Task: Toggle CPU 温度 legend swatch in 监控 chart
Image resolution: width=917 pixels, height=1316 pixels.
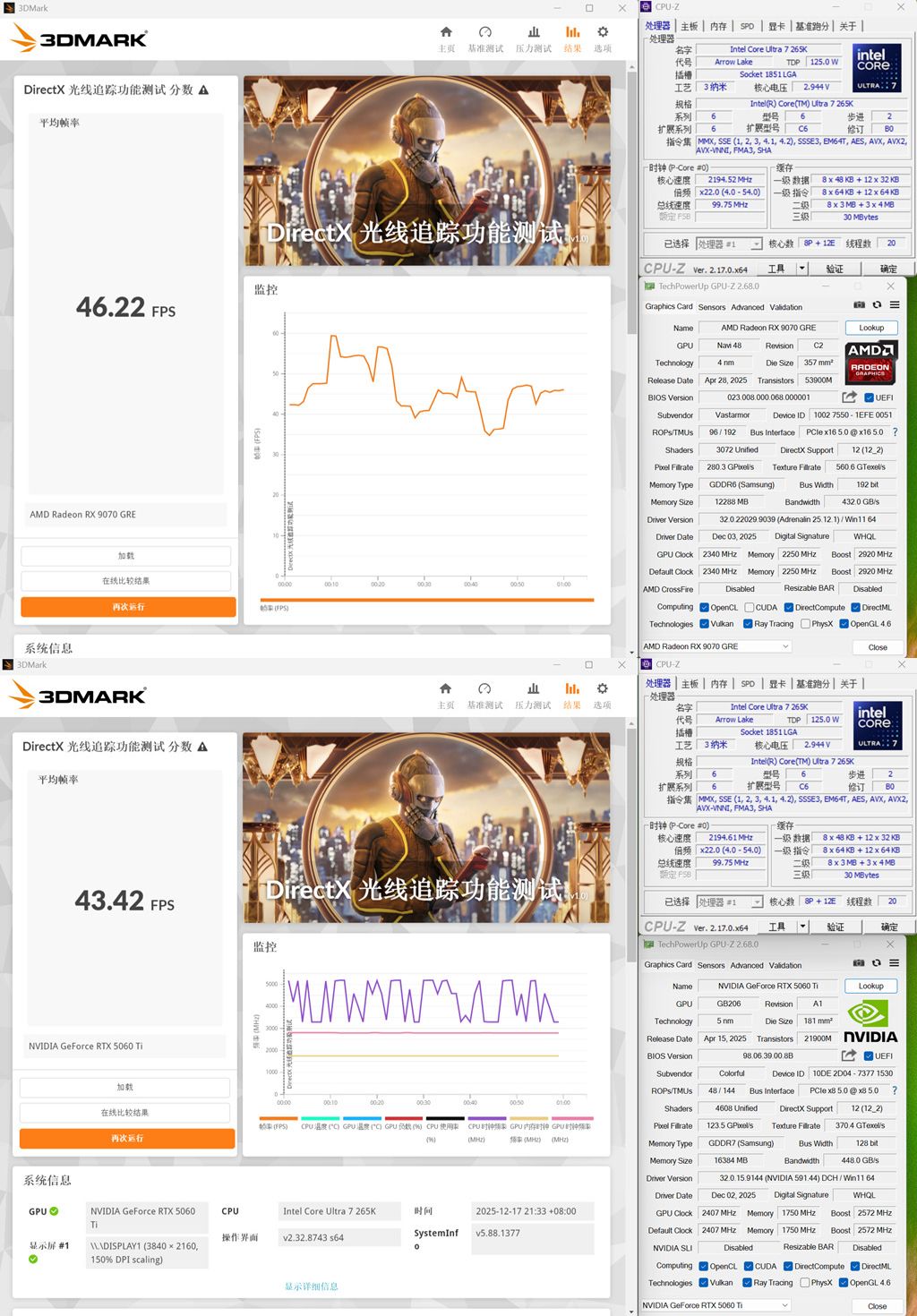Action: [320, 1118]
